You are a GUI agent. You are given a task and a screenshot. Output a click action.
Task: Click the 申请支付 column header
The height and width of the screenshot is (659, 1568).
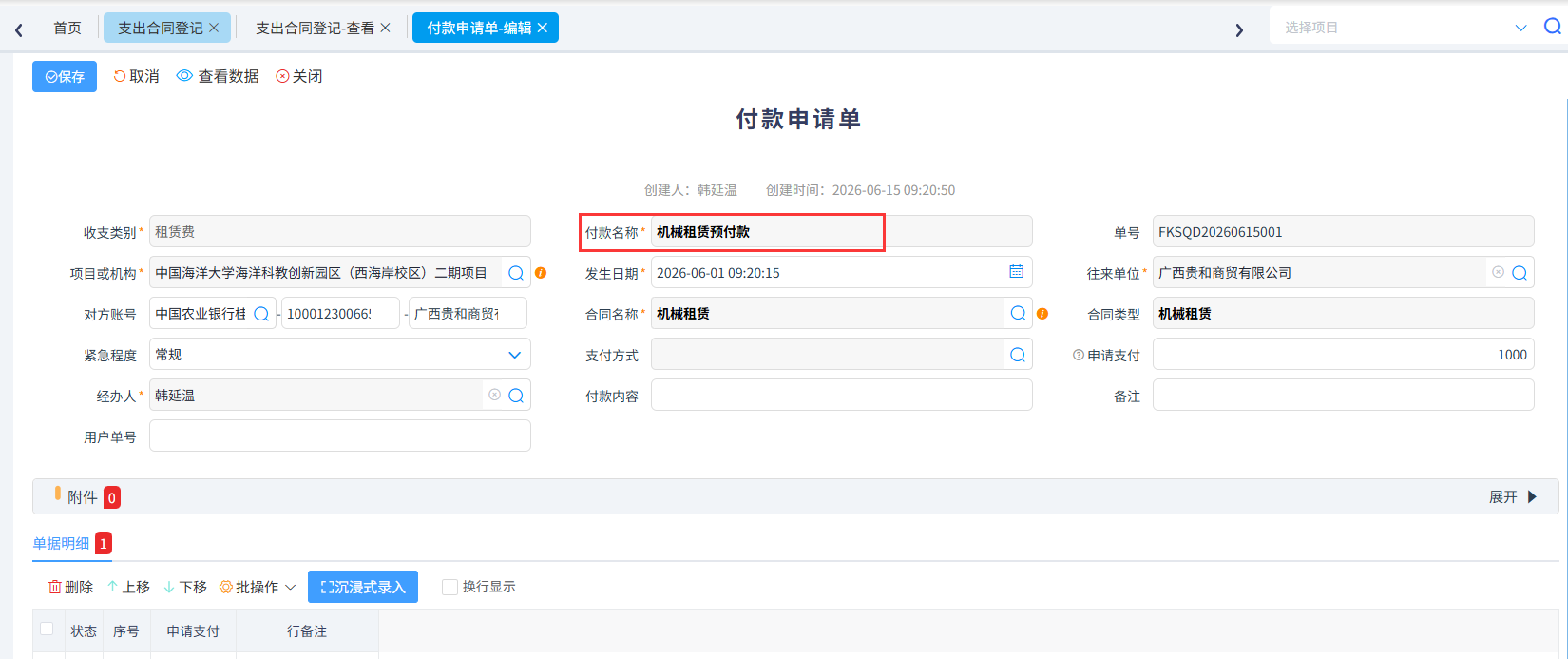pyautogui.click(x=193, y=631)
